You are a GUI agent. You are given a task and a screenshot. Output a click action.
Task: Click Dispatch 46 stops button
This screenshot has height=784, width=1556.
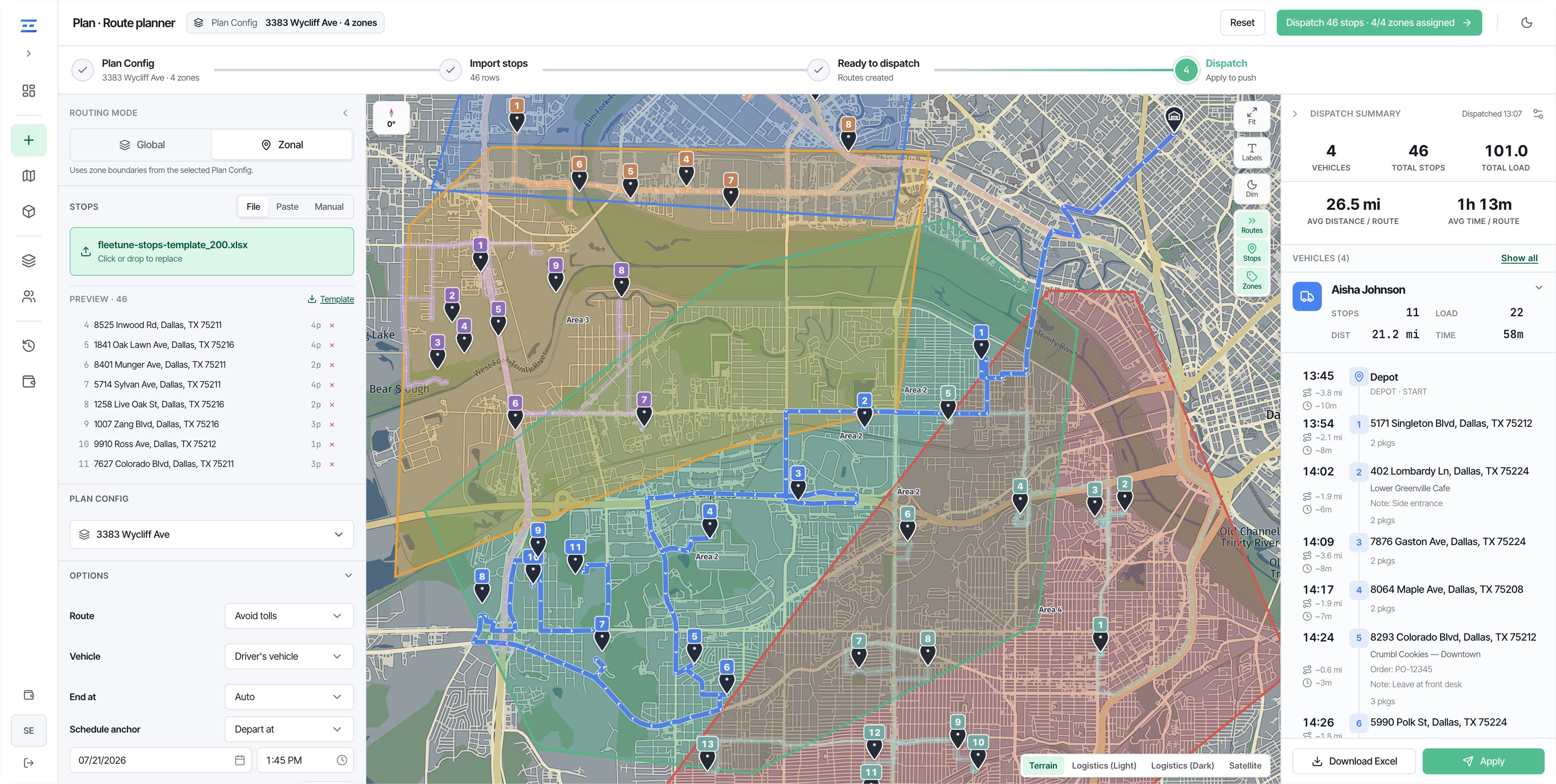[1379, 23]
